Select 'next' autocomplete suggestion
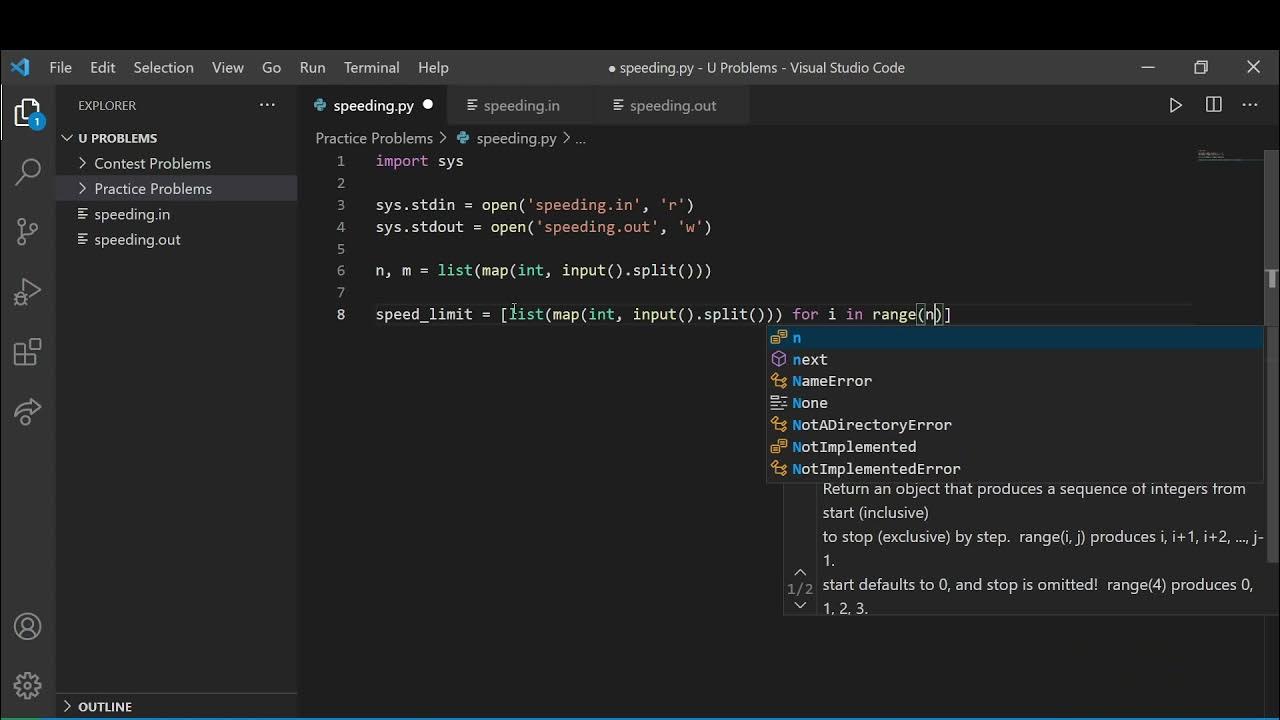Viewport: 1280px width, 720px height. coord(1015,359)
